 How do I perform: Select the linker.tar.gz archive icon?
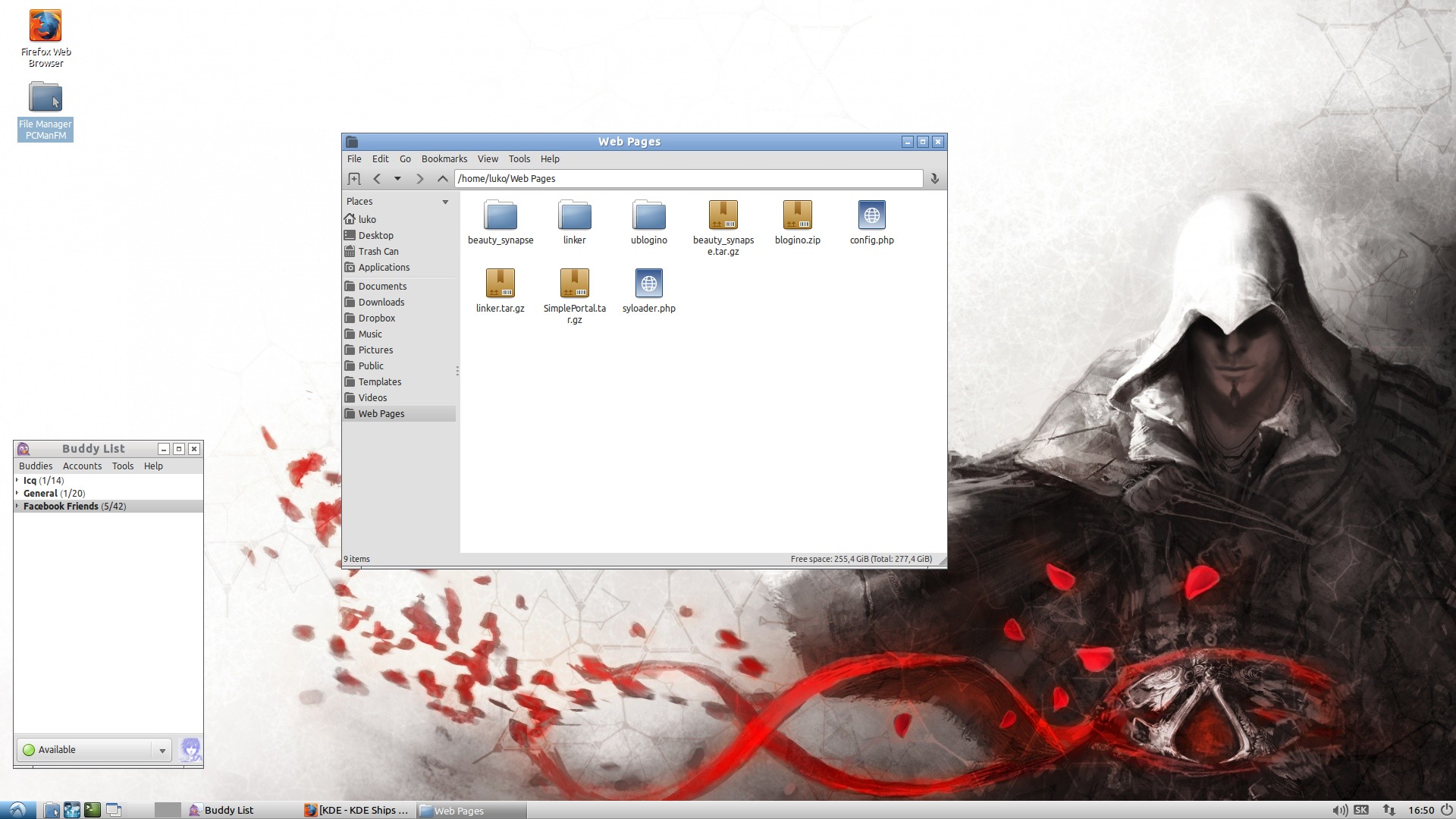(x=500, y=284)
